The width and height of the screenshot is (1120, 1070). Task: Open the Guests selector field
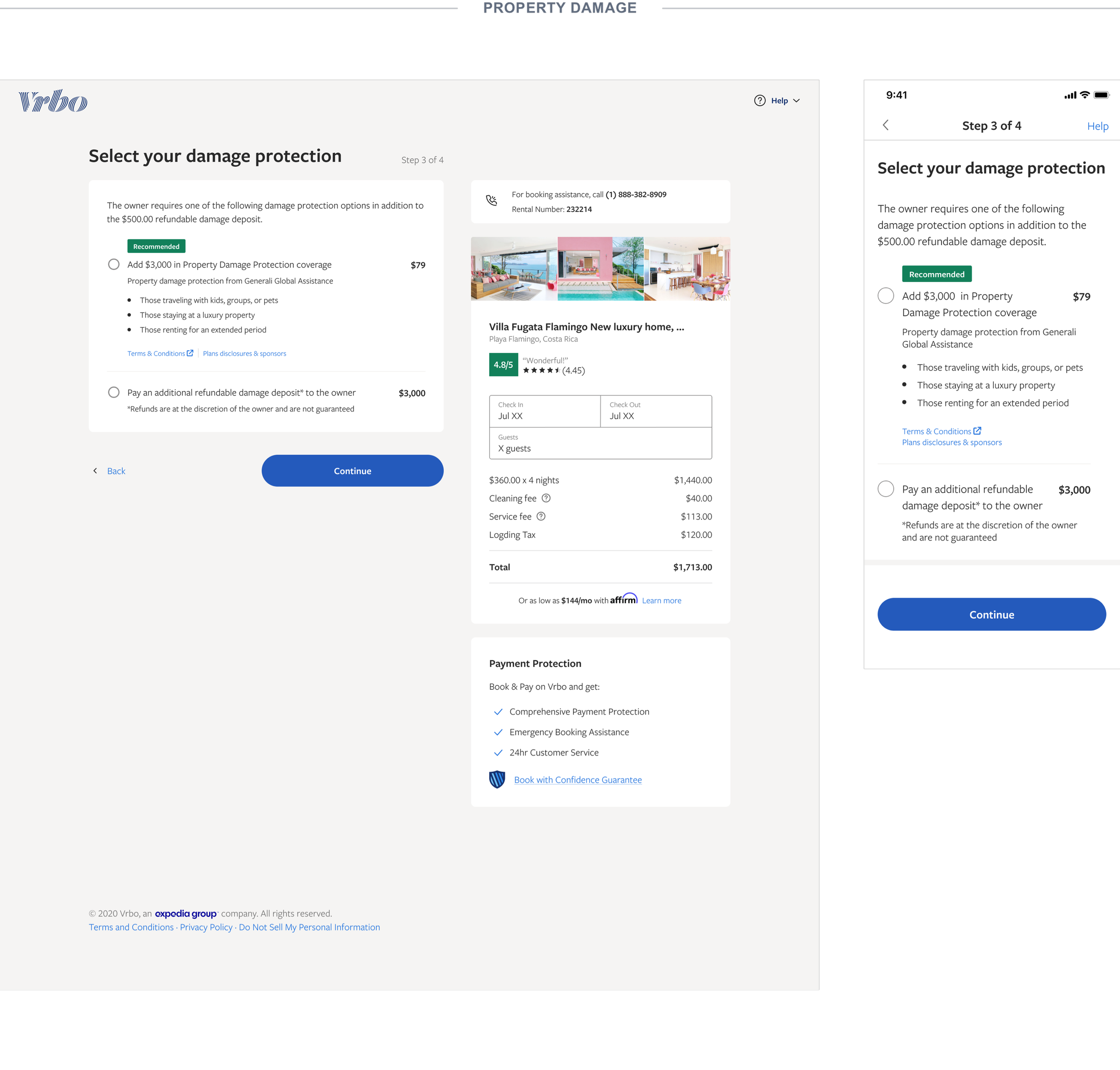point(600,443)
